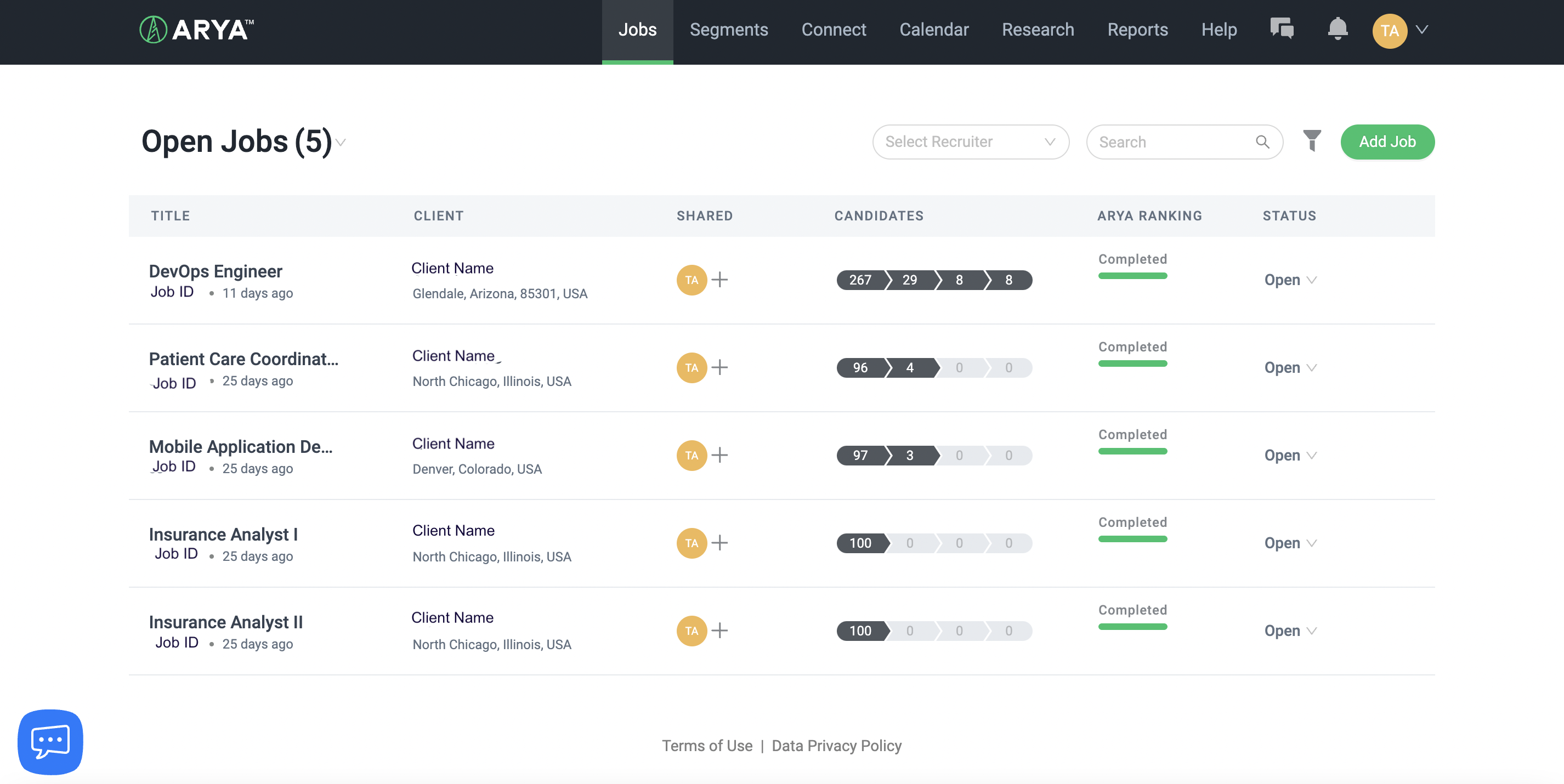This screenshot has height=784, width=1564.
Task: Open the Select Recruiter dropdown
Action: (970, 141)
